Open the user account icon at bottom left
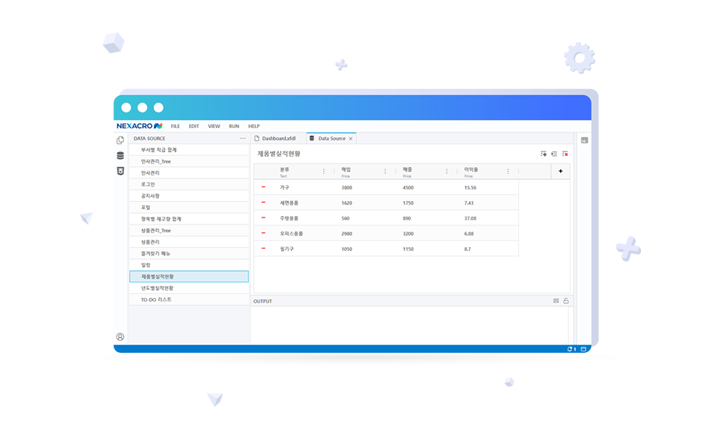 pyautogui.click(x=121, y=337)
